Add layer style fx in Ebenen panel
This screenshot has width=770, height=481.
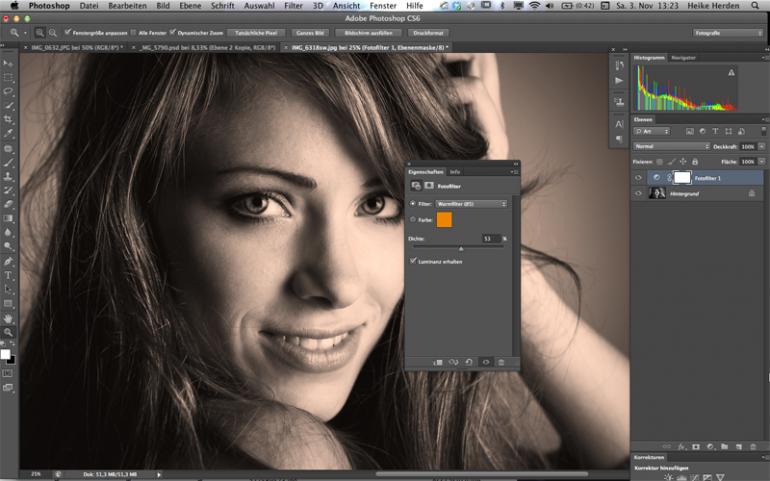(x=681, y=447)
